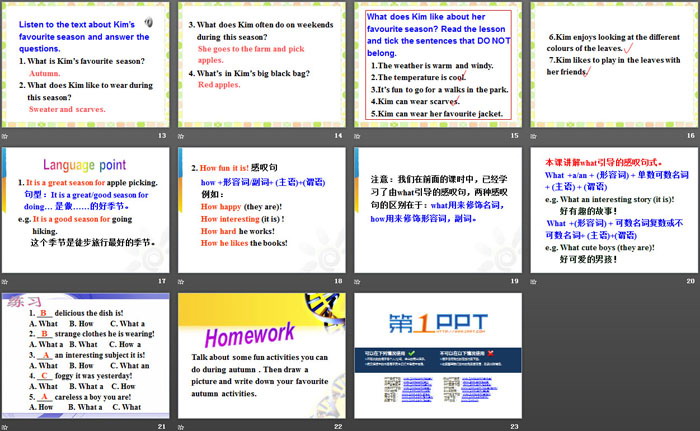This screenshot has height=431, width=700.
Task: Click slide number label 19
Action: (x=514, y=281)
